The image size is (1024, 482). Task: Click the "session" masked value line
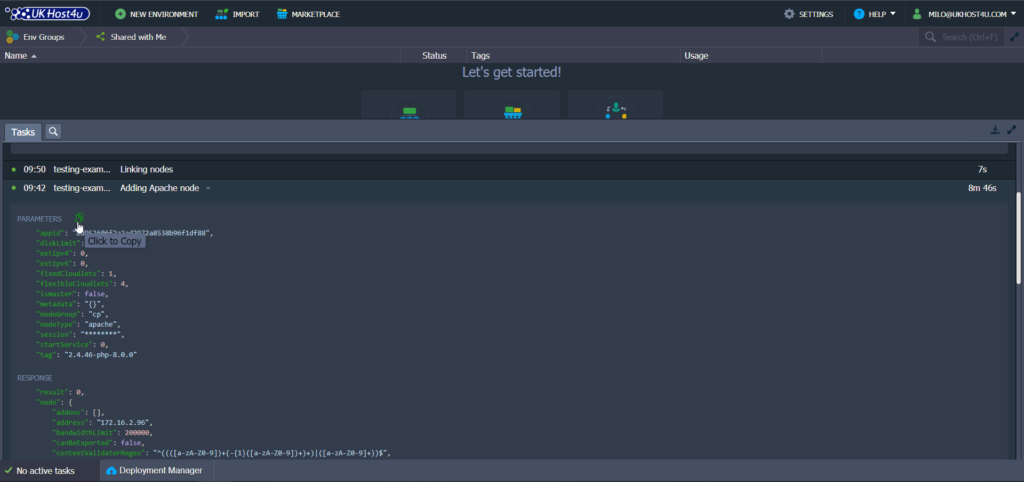[x=80, y=334]
